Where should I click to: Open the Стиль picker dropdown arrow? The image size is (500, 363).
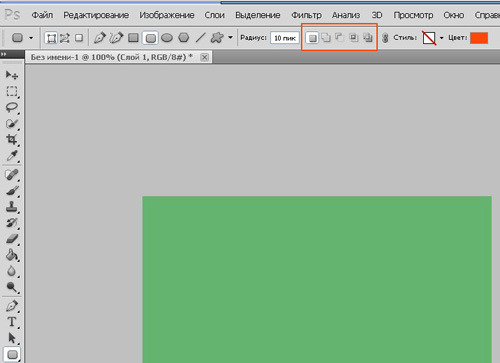[x=442, y=38]
